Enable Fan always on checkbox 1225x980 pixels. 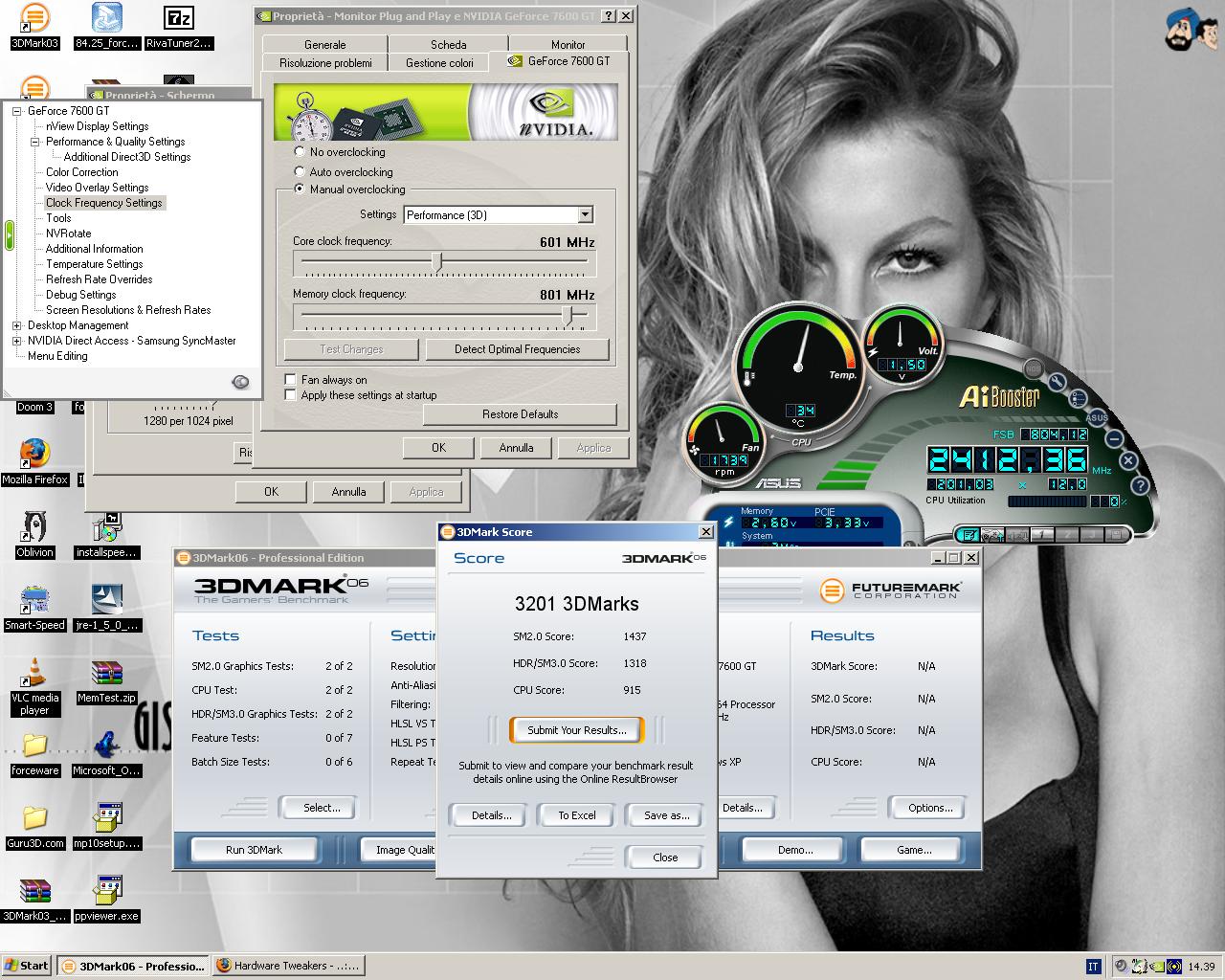(x=290, y=379)
